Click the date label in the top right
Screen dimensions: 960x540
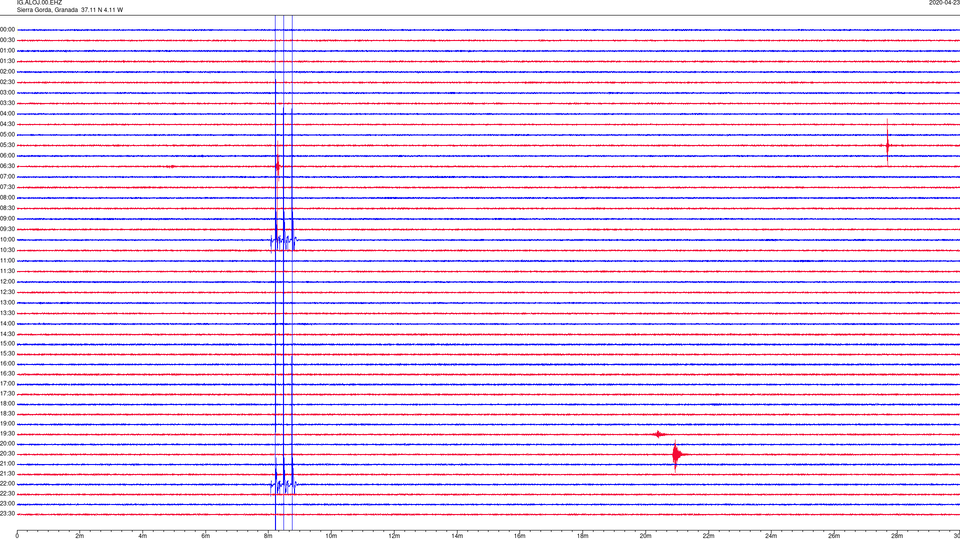(x=944, y=3)
